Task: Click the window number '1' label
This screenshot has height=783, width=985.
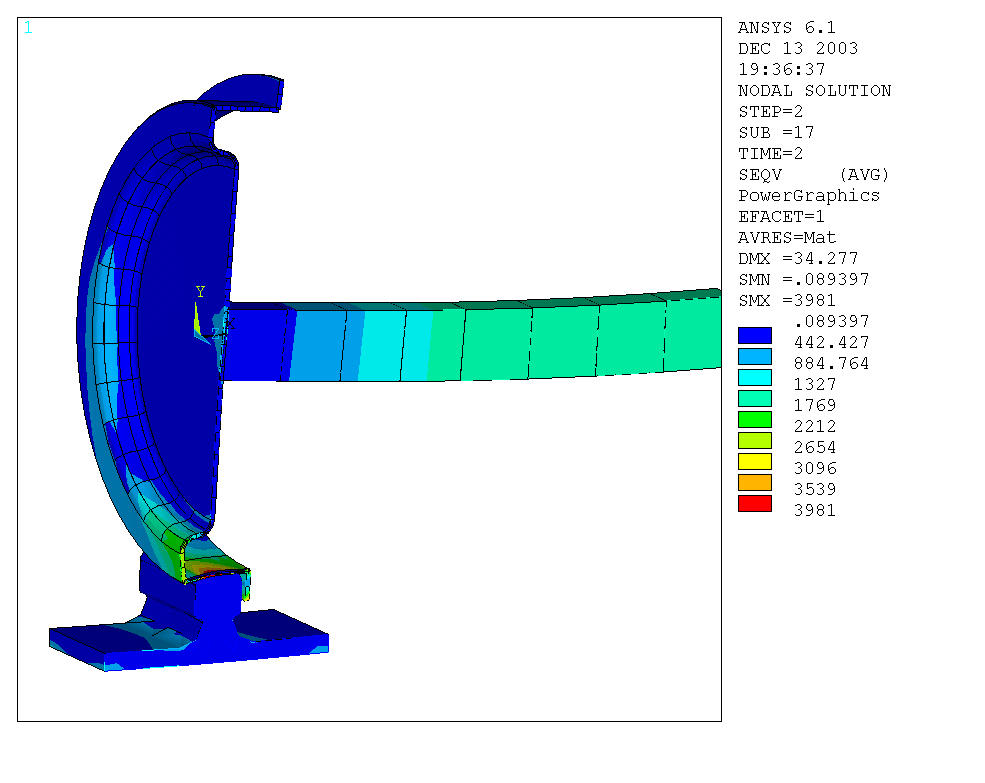Action: [x=28, y=28]
